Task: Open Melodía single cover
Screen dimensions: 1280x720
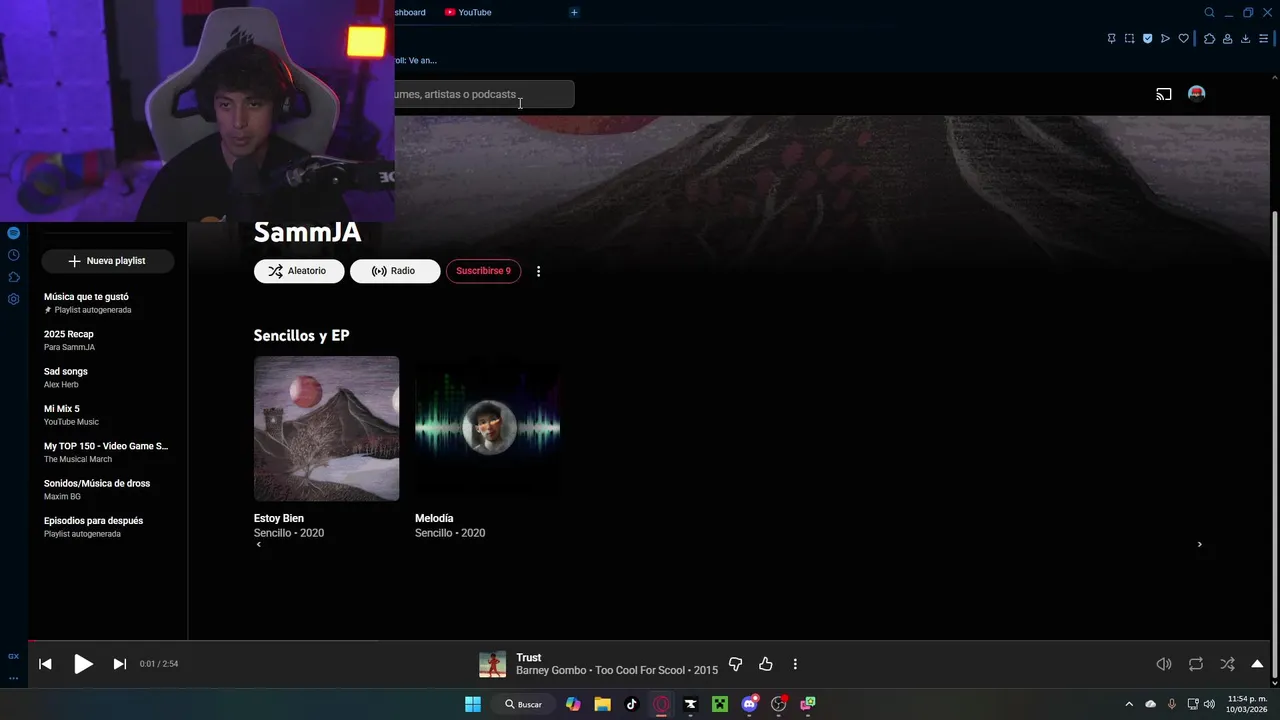Action: (x=487, y=428)
